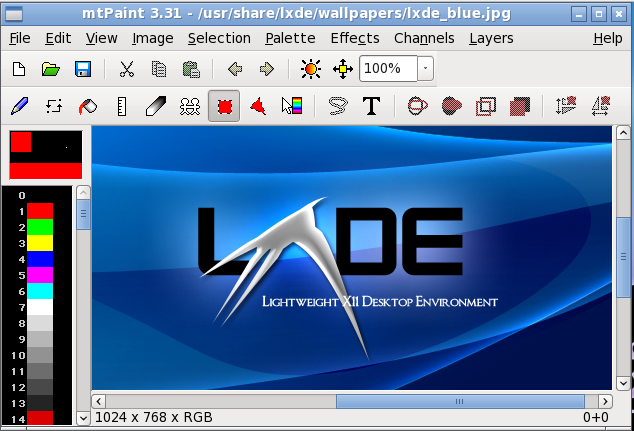The image size is (634, 431).
Task: Open brightness/contrast sun icon
Action: coord(311,69)
